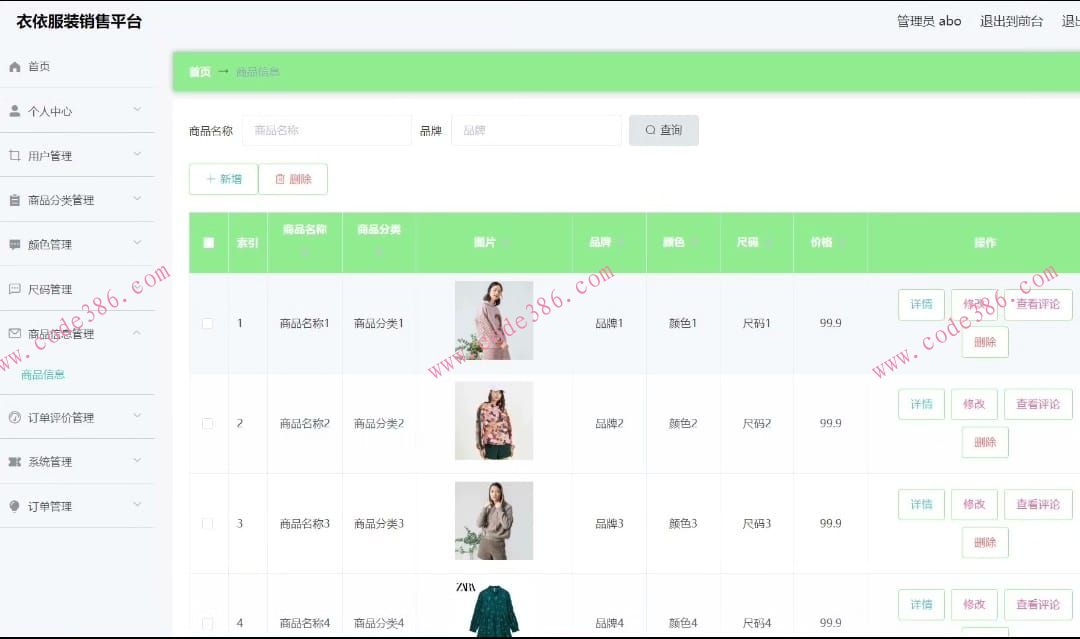1080x639 pixels.
Task: Select the 用户管理 sidebar icon
Action: 14,155
